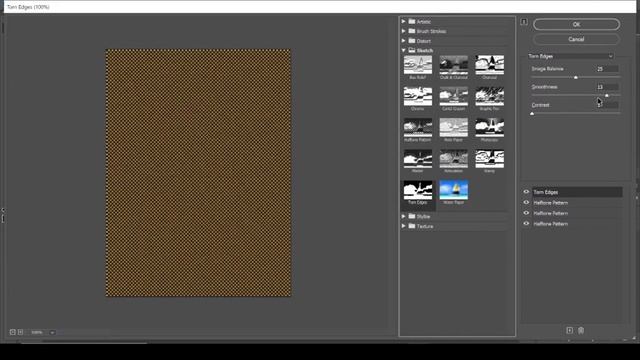This screenshot has width=640, height=360.
Task: Expand the Brush Strokes filter folder
Action: (x=403, y=31)
